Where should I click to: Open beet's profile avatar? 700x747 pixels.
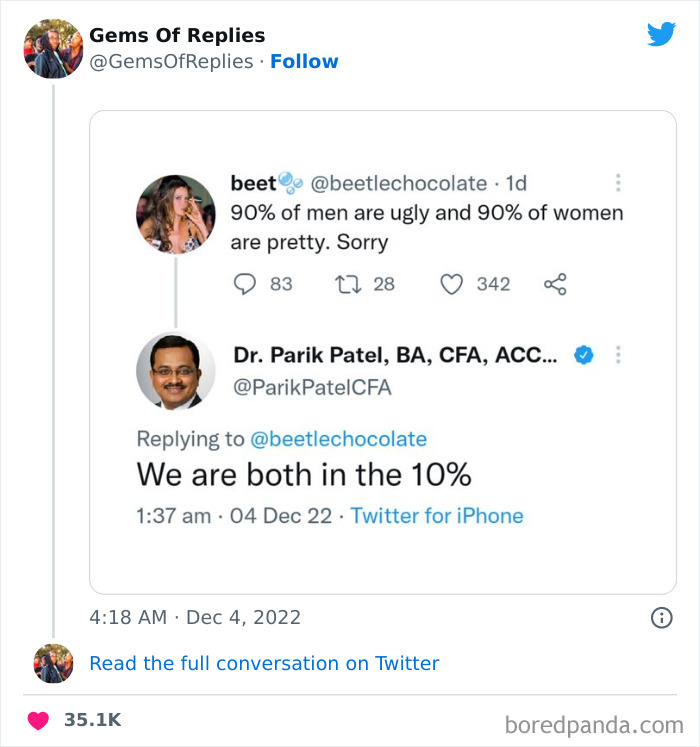click(x=176, y=214)
